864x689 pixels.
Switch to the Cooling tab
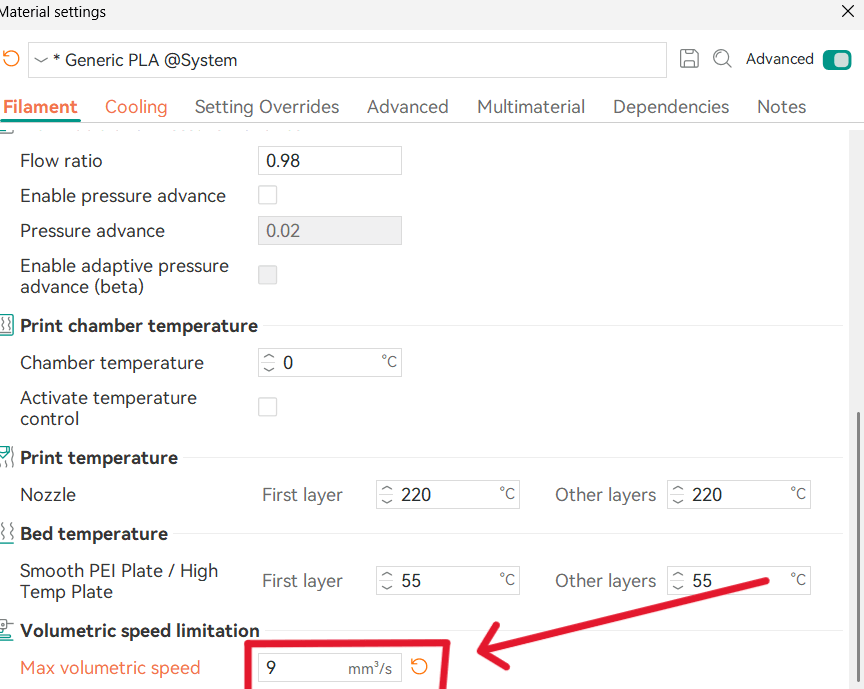[136, 107]
